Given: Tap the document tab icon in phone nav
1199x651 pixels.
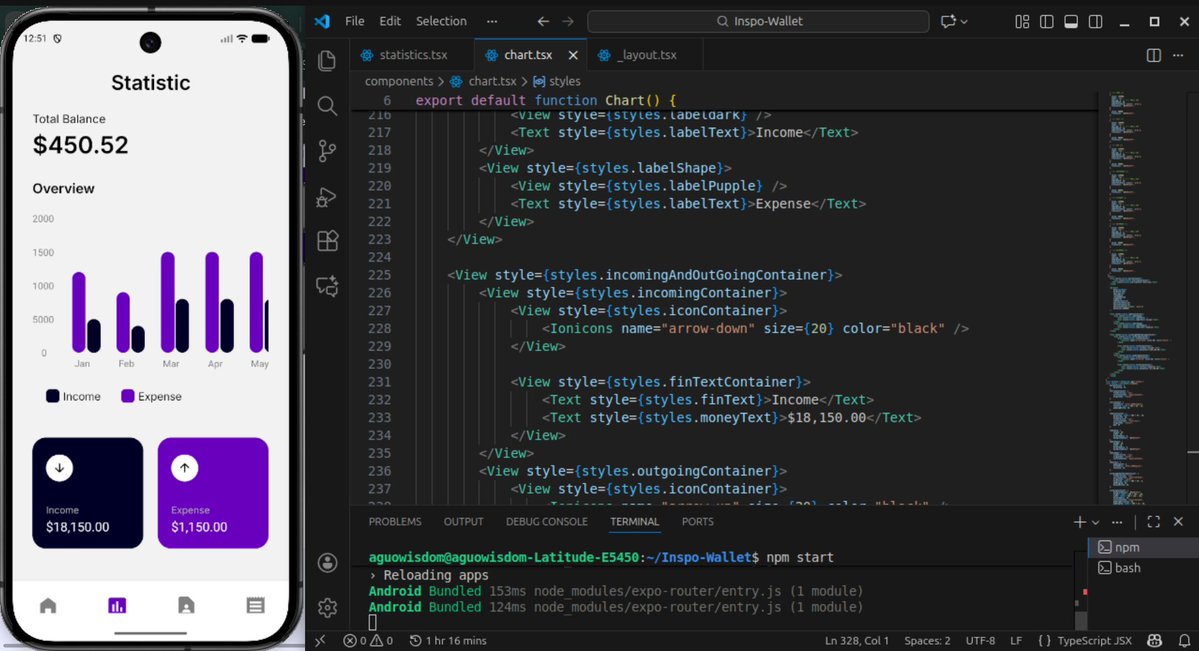Looking at the screenshot, I should (186, 606).
